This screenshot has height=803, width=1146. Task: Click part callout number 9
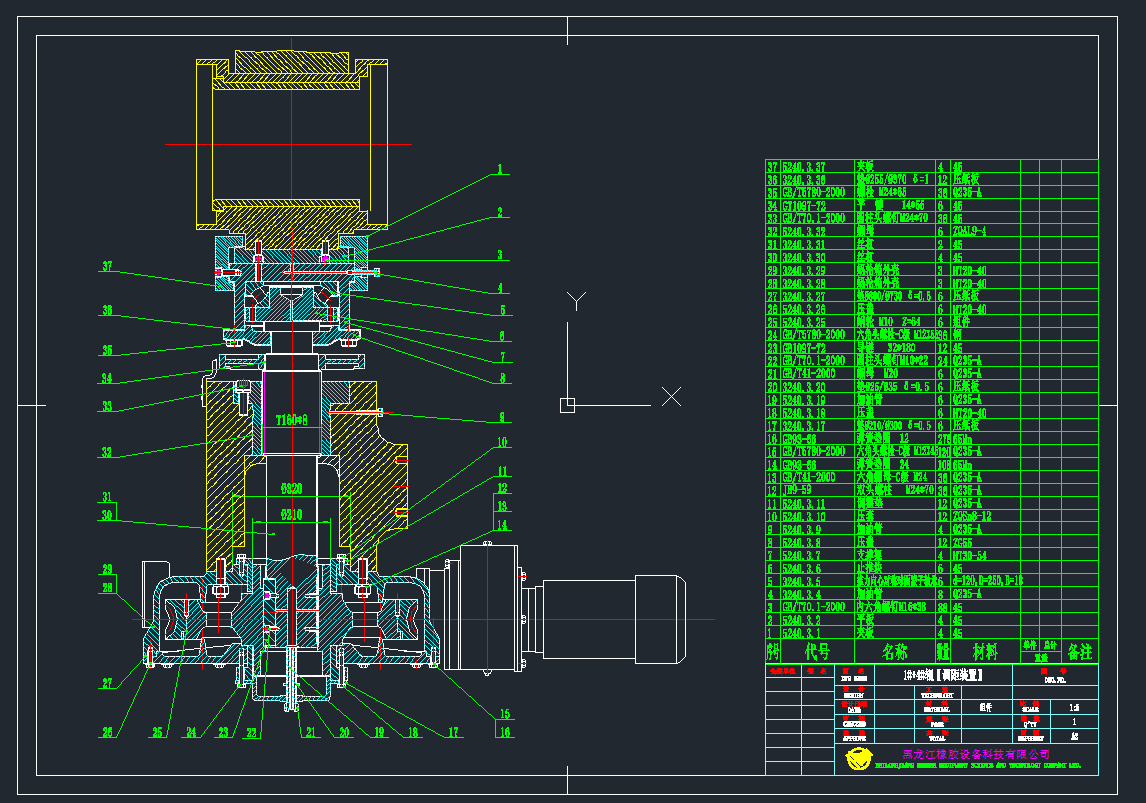click(x=502, y=417)
